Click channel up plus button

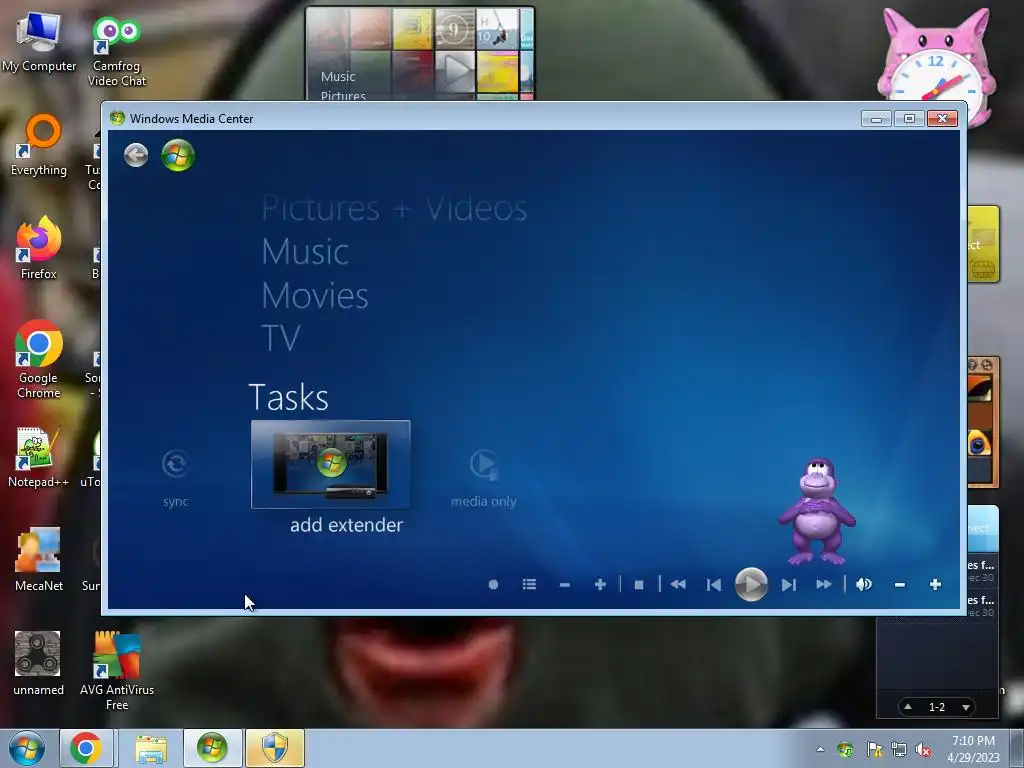click(600, 584)
